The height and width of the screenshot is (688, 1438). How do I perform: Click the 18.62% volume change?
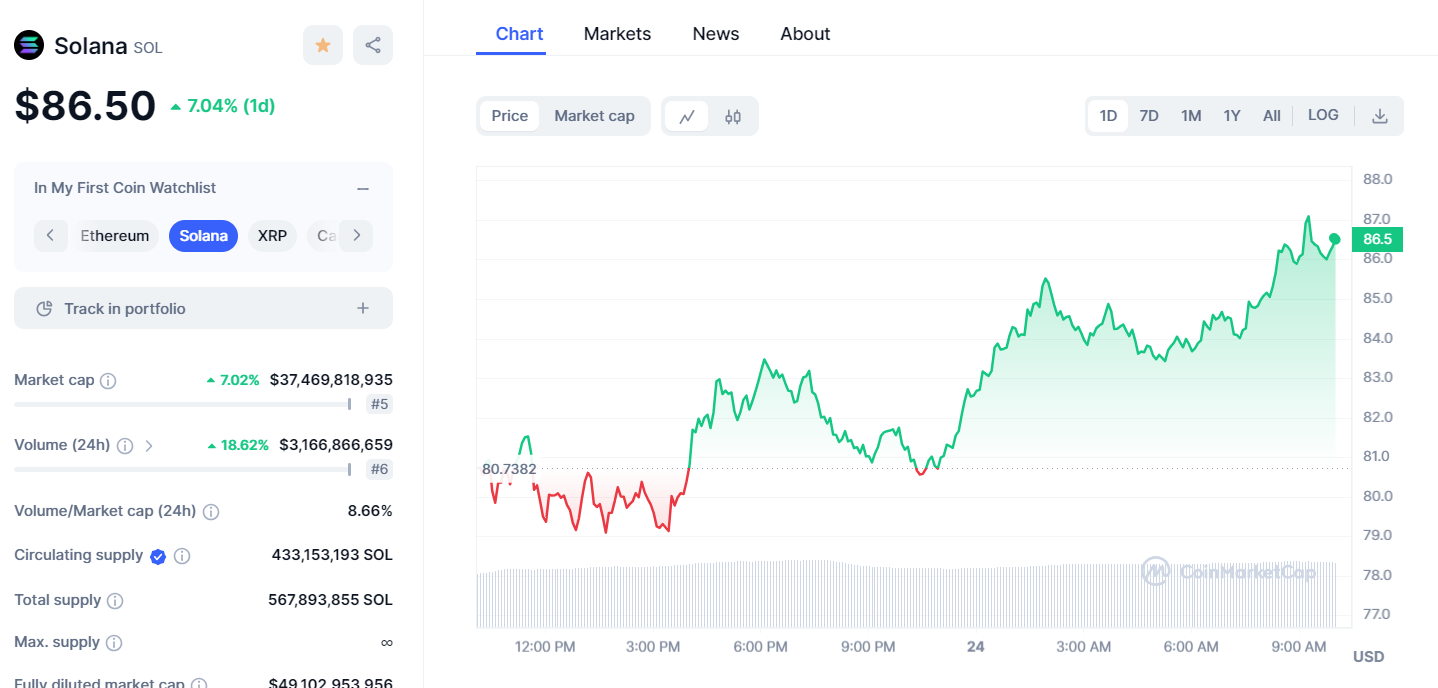[x=238, y=445]
